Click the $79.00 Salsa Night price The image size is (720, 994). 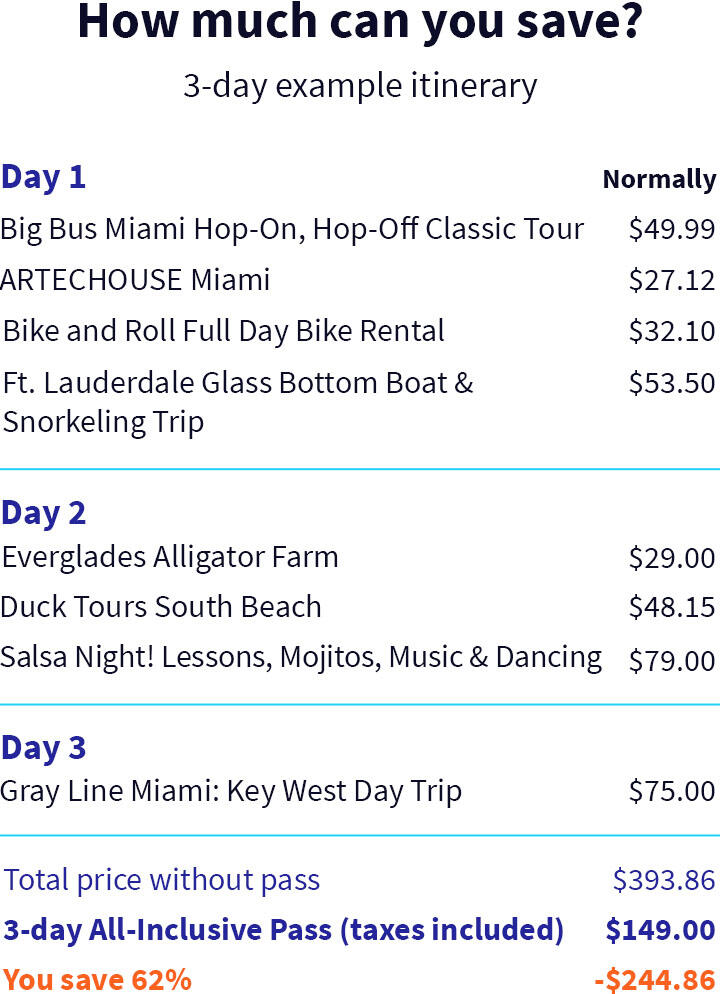click(x=672, y=661)
